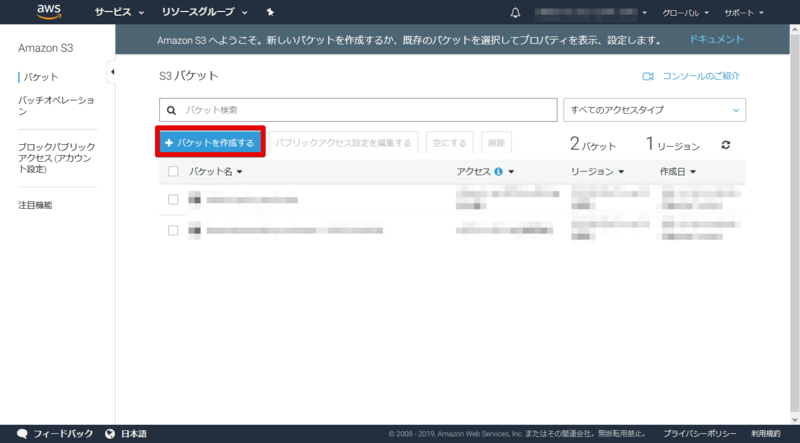Click the second bucket's icon
Viewport: 800px width, 443px height.
click(194, 230)
